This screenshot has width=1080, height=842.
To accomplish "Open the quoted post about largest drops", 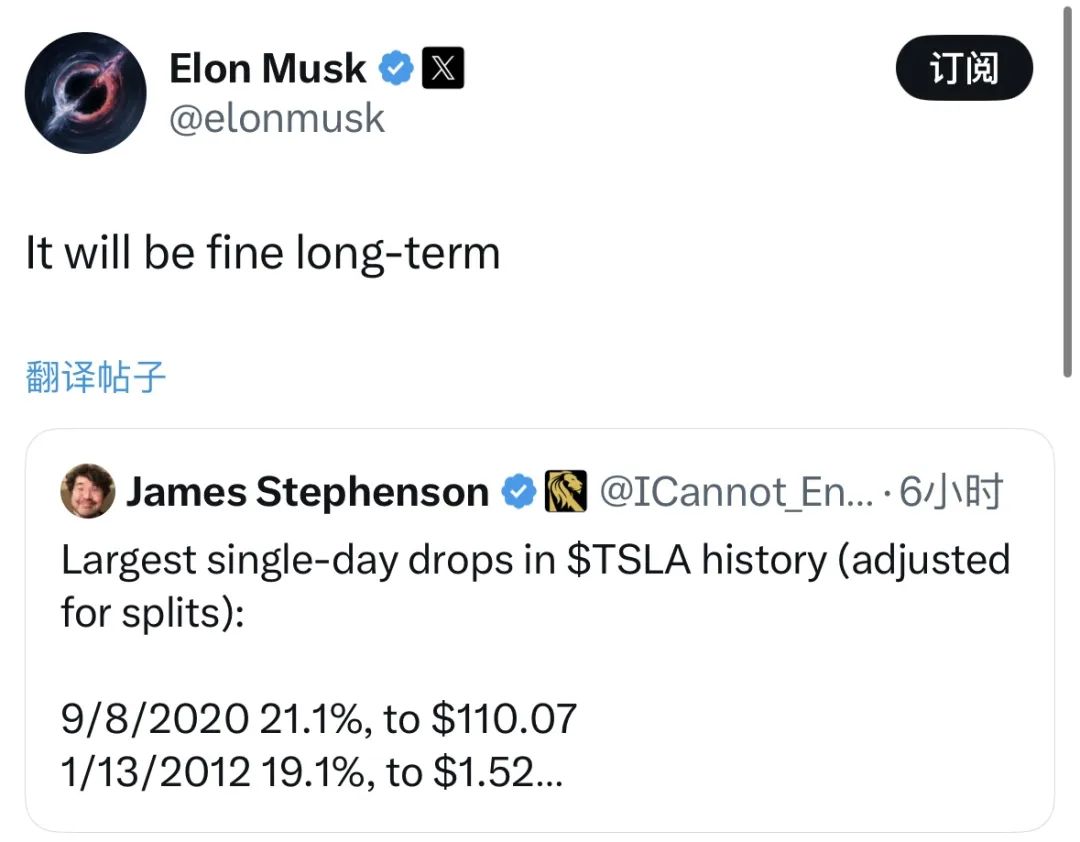I will (539, 630).
